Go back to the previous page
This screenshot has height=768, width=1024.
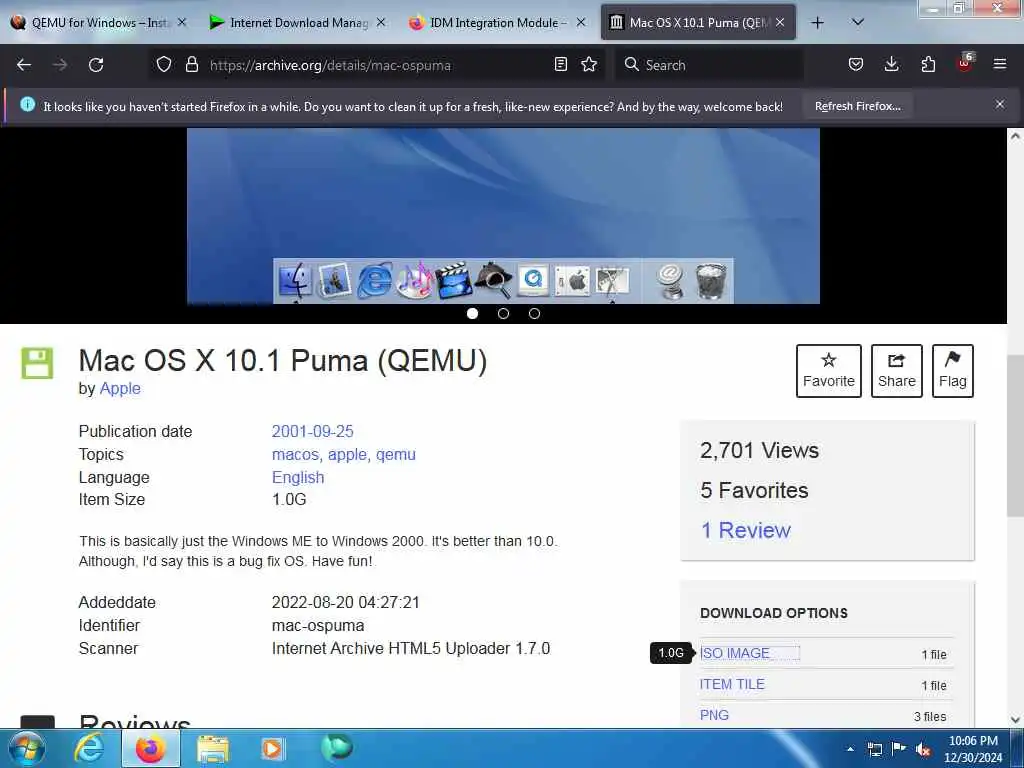click(x=24, y=65)
